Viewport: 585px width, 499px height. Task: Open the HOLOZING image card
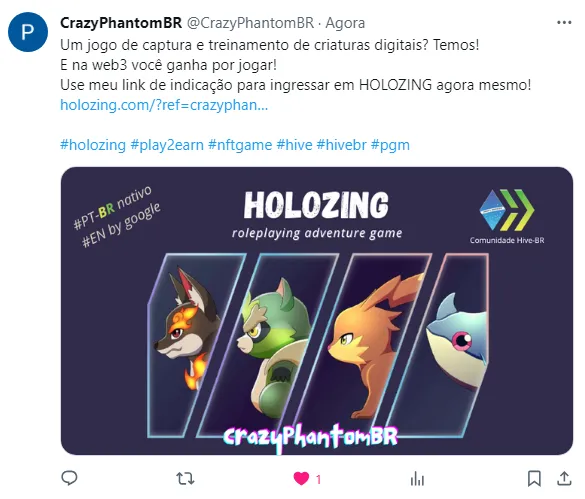(x=317, y=311)
